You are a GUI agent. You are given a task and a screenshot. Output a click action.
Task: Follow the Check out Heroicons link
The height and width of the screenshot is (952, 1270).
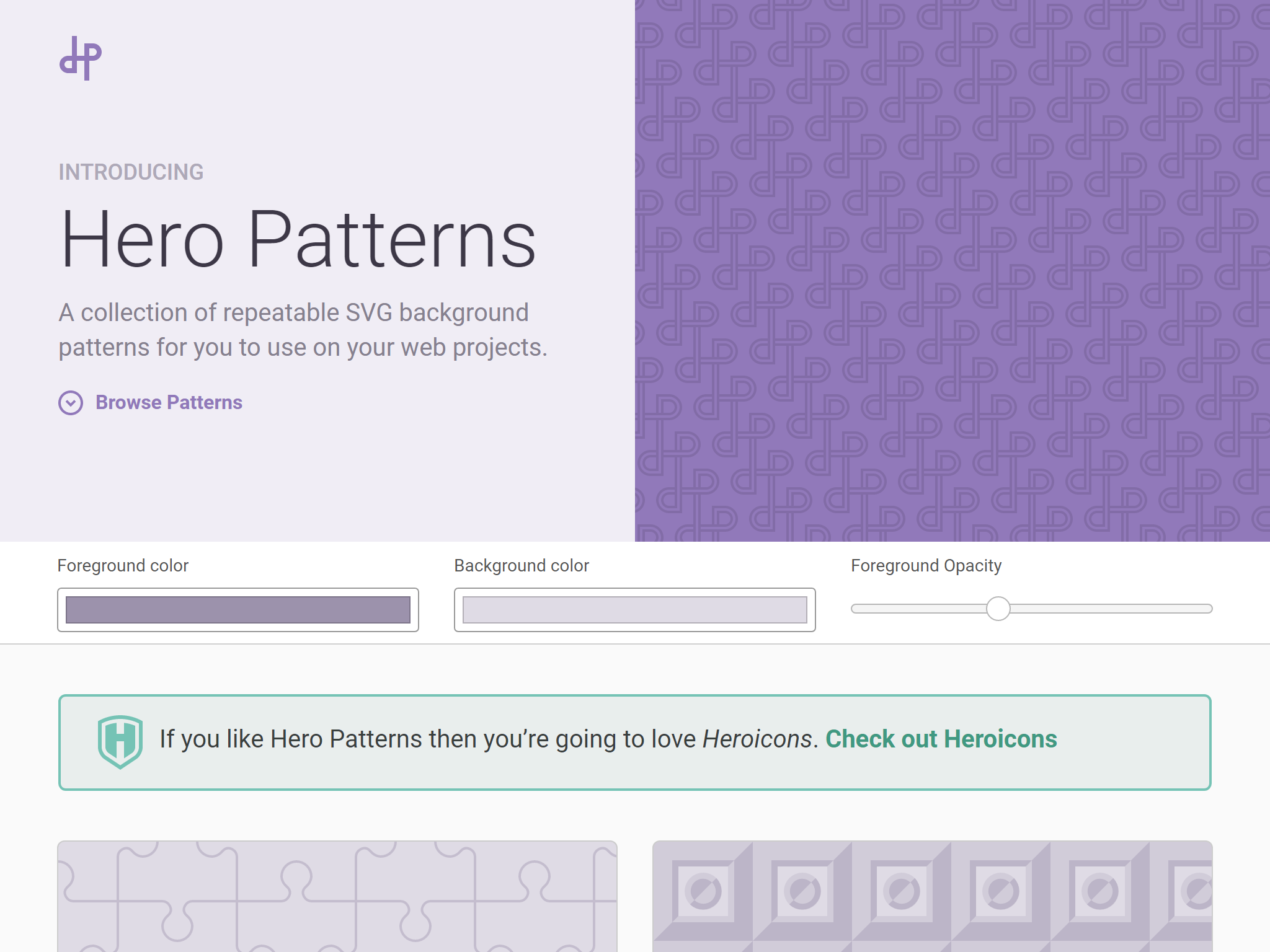point(942,738)
